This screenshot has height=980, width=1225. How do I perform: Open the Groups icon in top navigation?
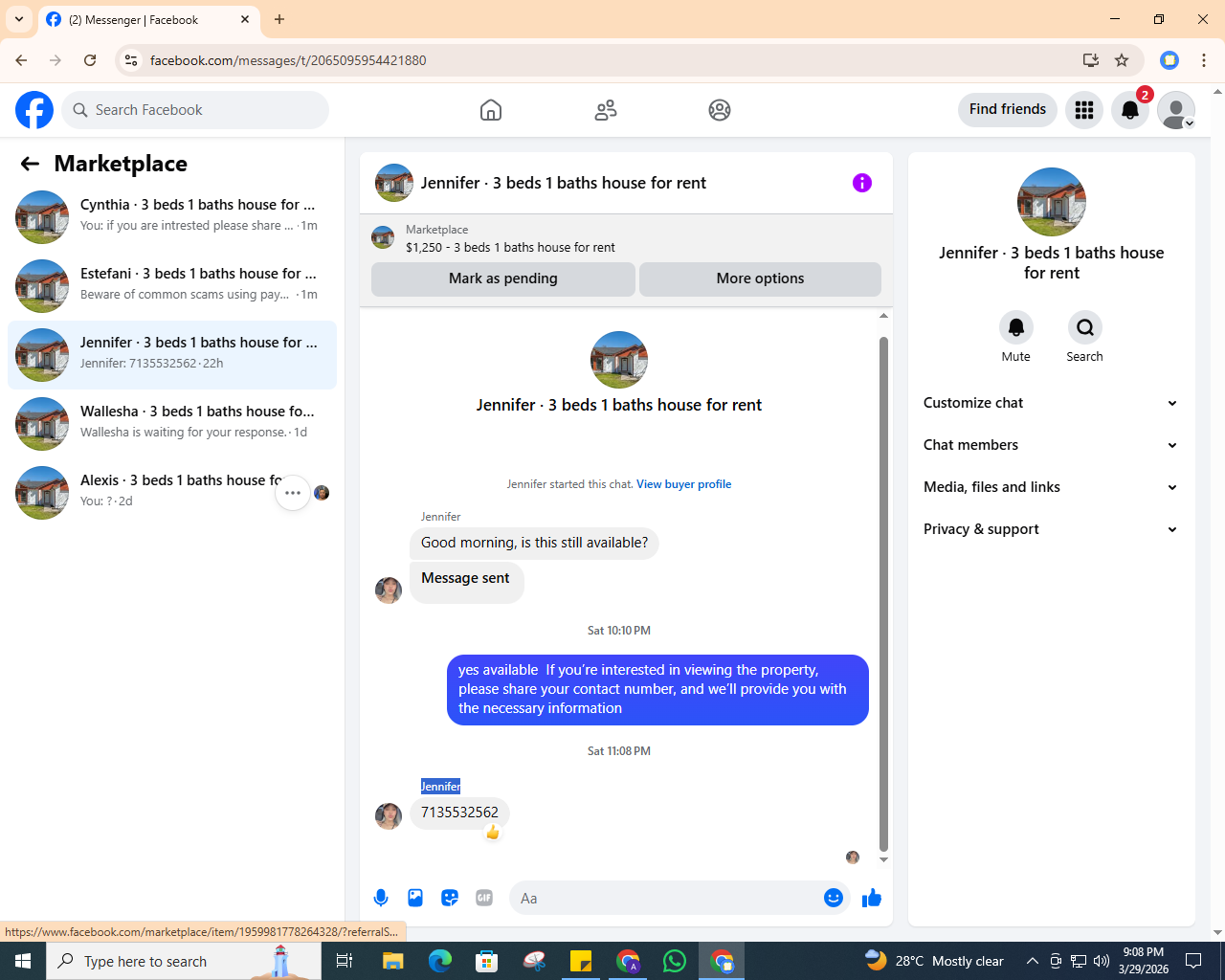(720, 110)
